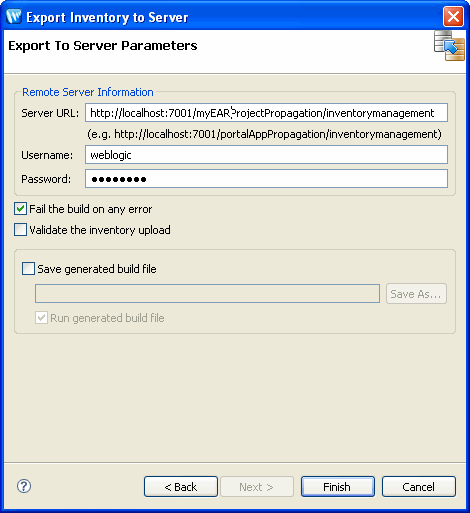Click the Export Inventory to Server title text

click(x=107, y=17)
